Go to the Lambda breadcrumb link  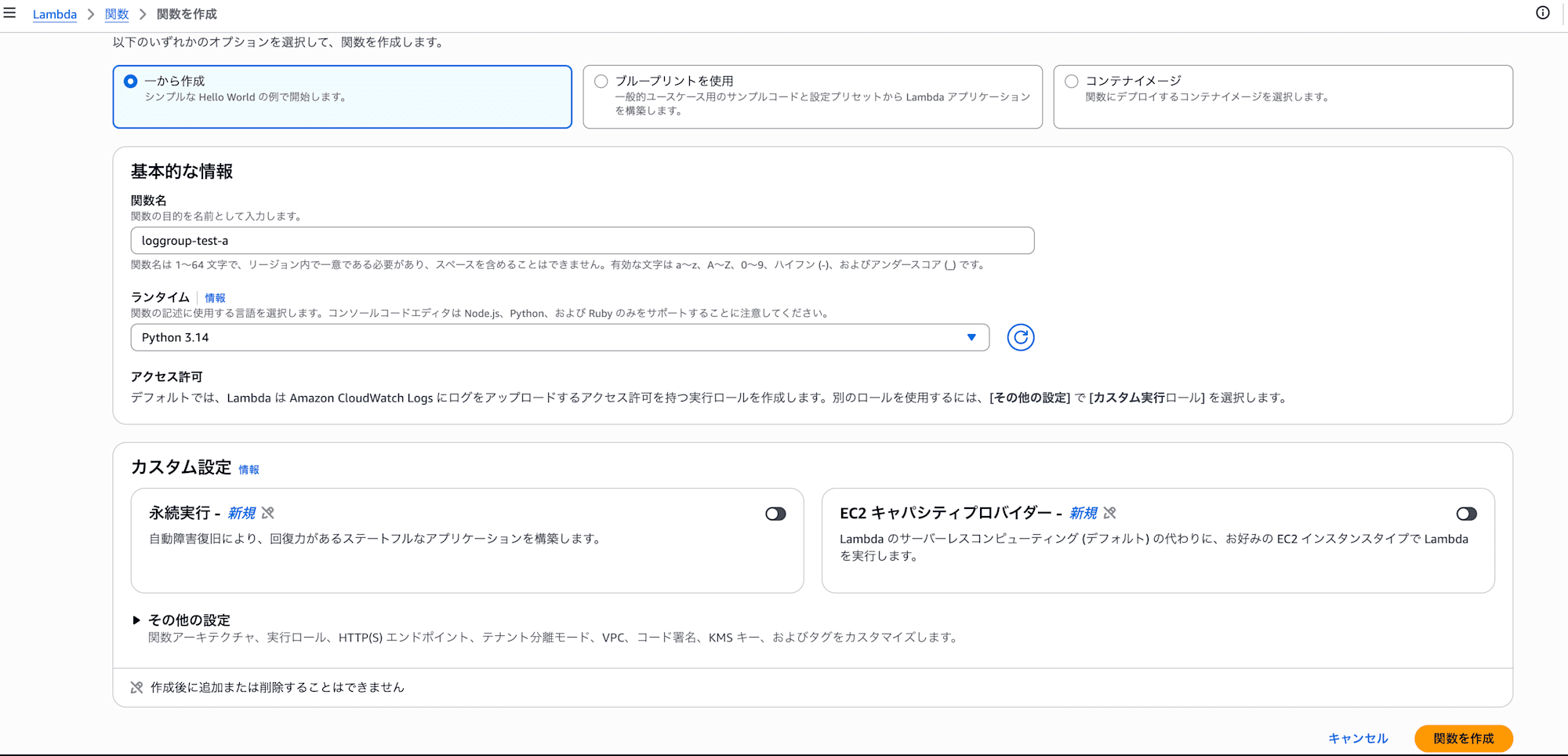(55, 14)
